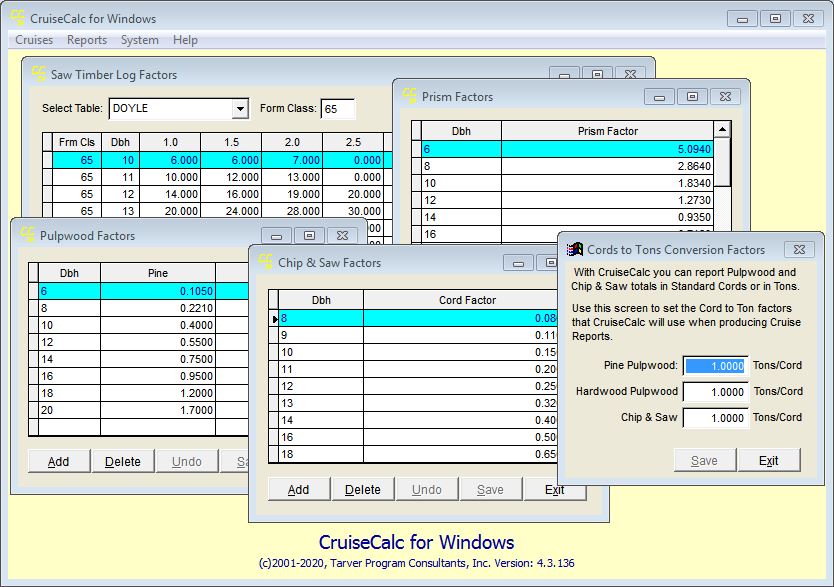Select pine value 0.7500 in Pulpwood Factors

pyautogui.click(x=158, y=359)
